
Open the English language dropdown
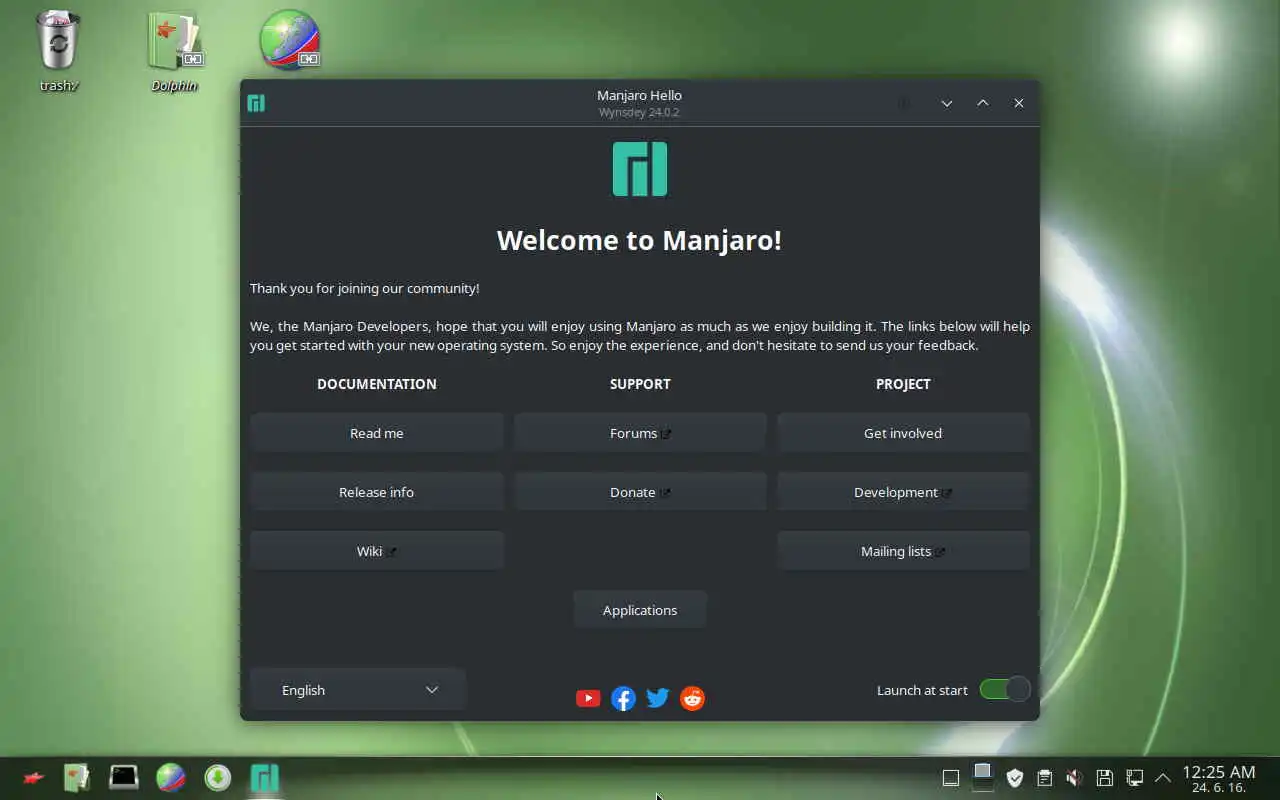click(358, 690)
